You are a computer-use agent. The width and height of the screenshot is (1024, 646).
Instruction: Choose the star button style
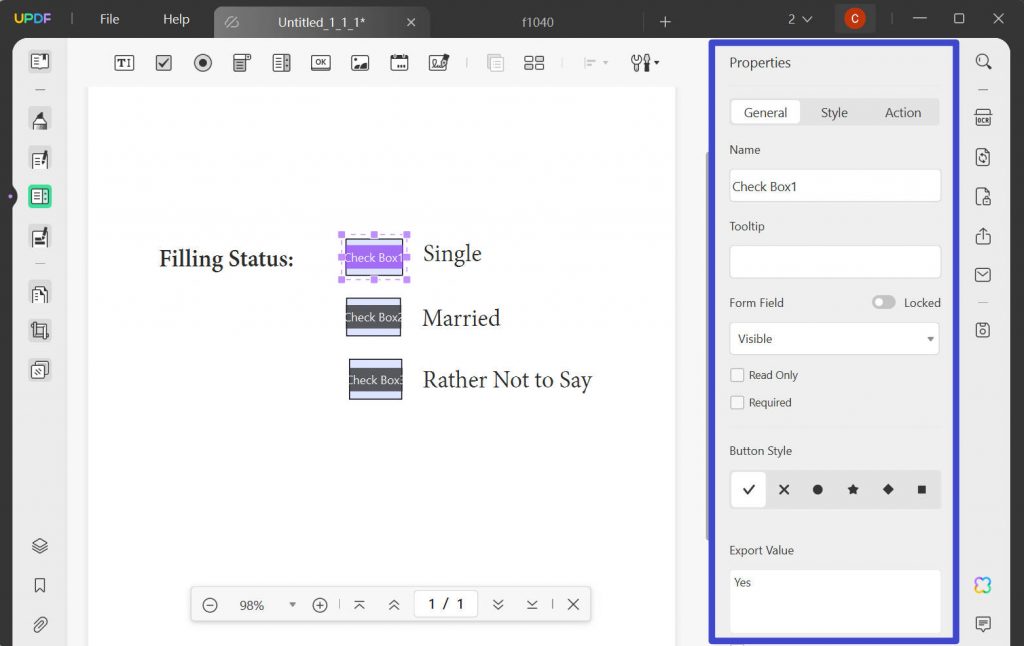tap(853, 490)
